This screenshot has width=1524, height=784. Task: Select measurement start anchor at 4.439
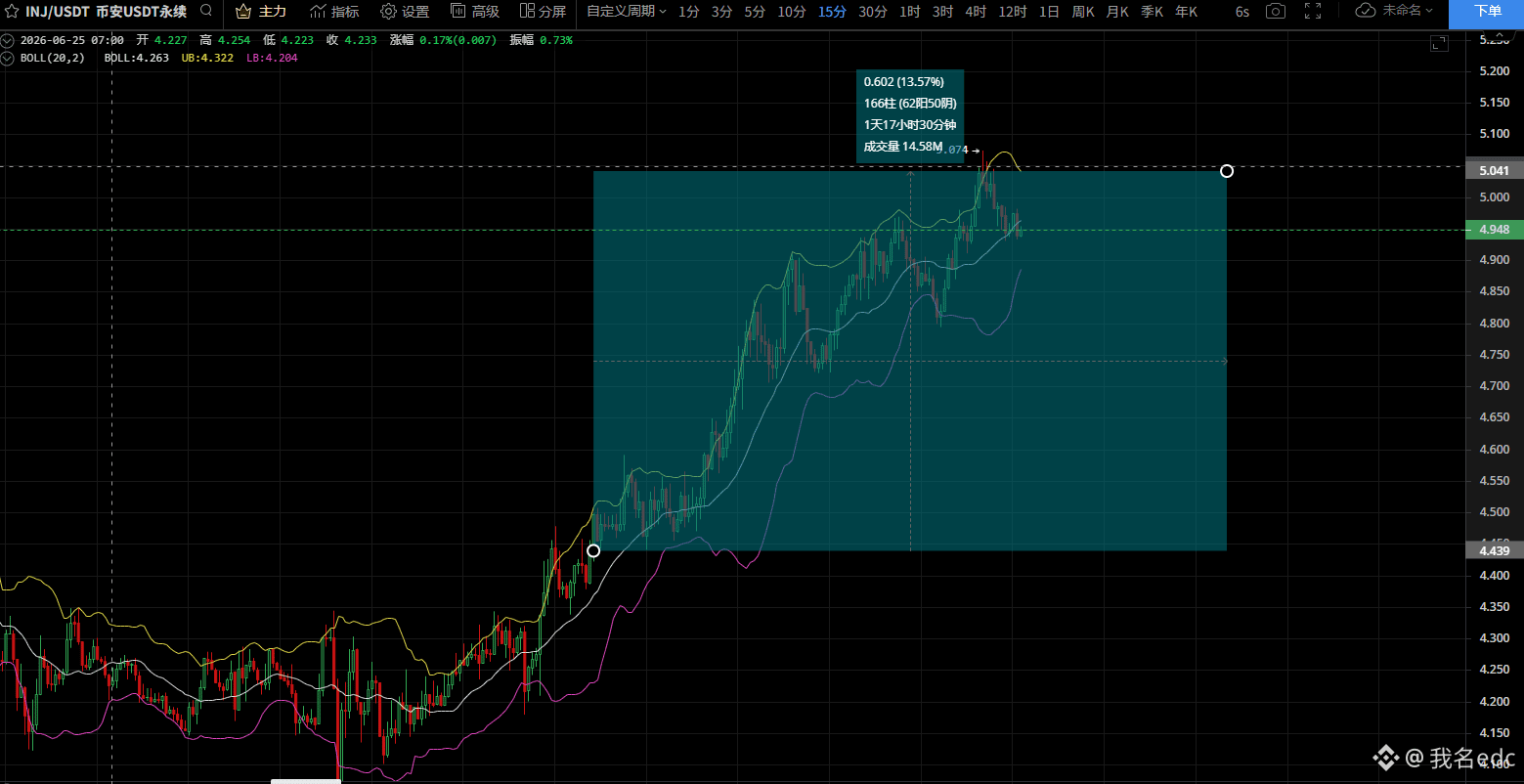tap(593, 550)
